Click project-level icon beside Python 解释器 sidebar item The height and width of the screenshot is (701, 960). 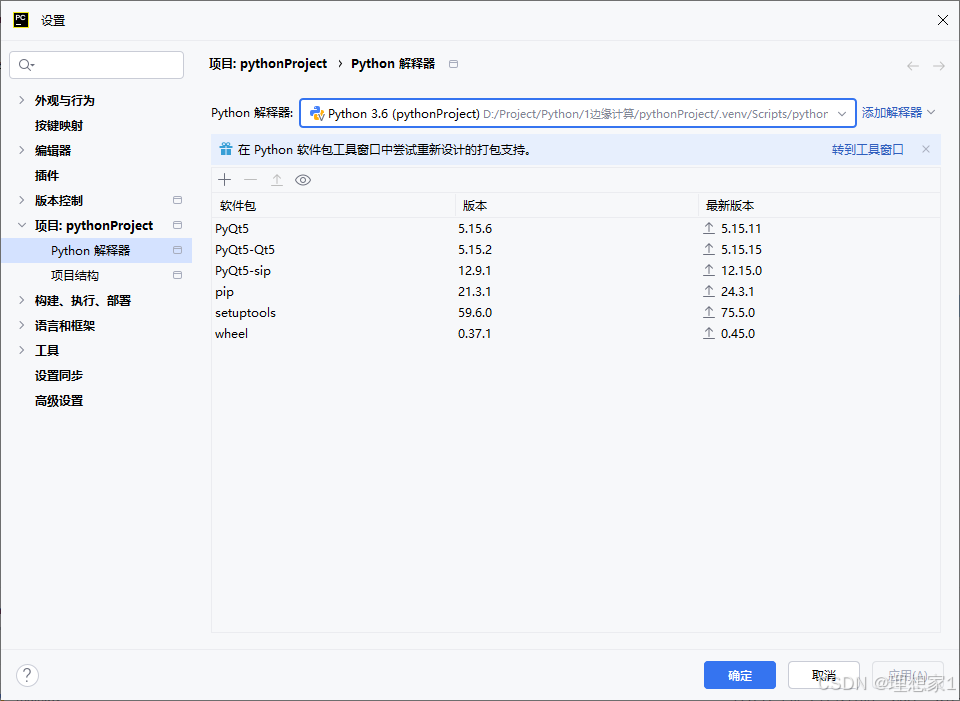(178, 250)
